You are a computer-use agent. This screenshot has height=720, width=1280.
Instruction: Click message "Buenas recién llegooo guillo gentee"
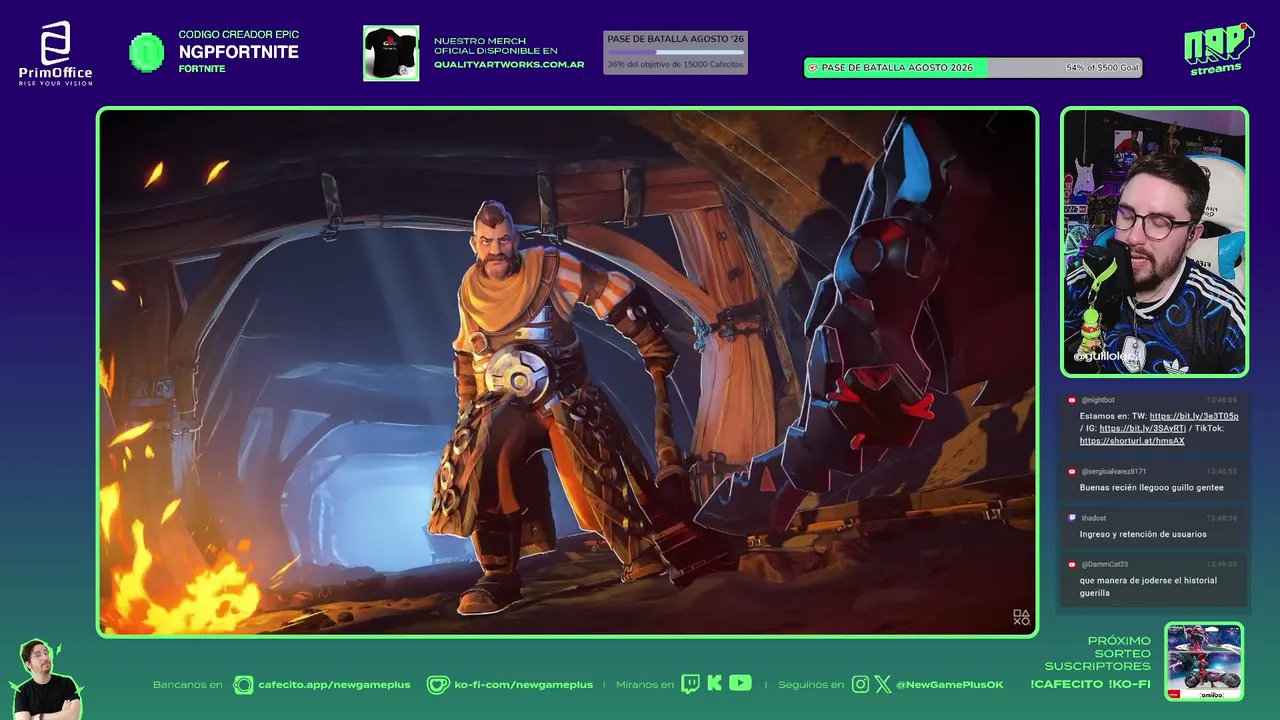[x=1152, y=488]
